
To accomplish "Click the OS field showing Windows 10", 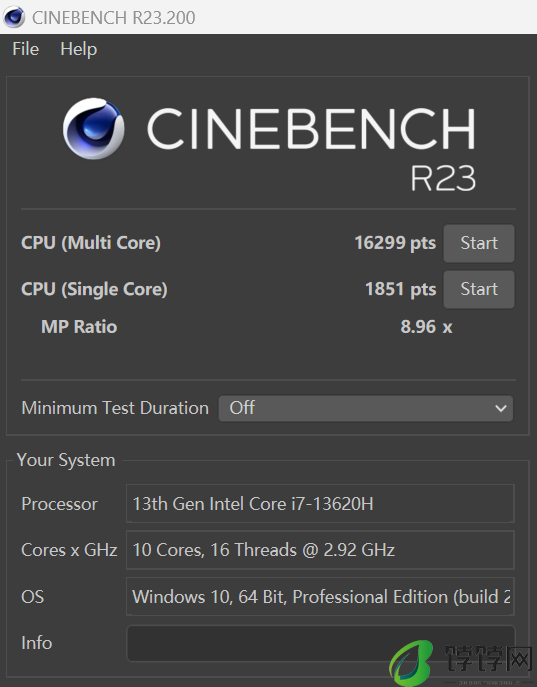I will [320, 596].
